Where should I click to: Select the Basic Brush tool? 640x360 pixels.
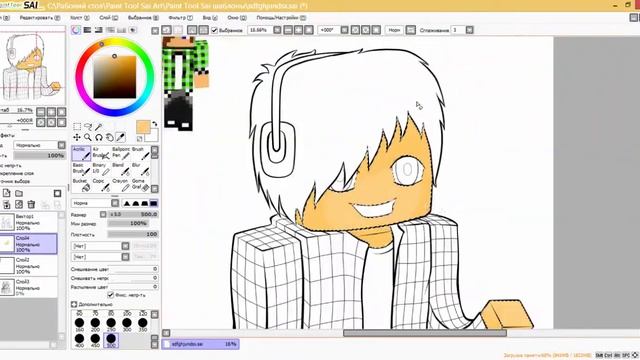(81, 169)
